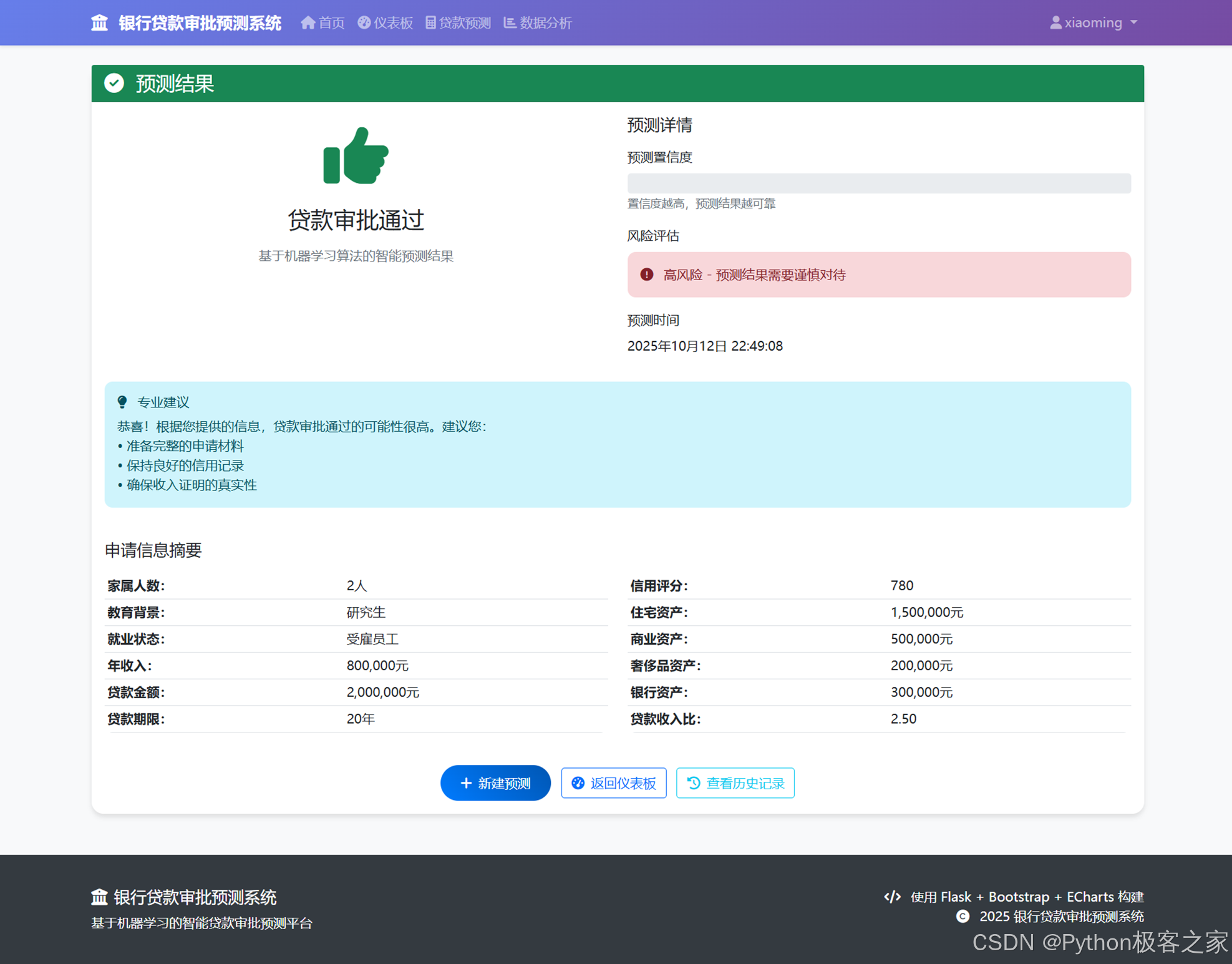Click the code icon in footer

pos(893,897)
